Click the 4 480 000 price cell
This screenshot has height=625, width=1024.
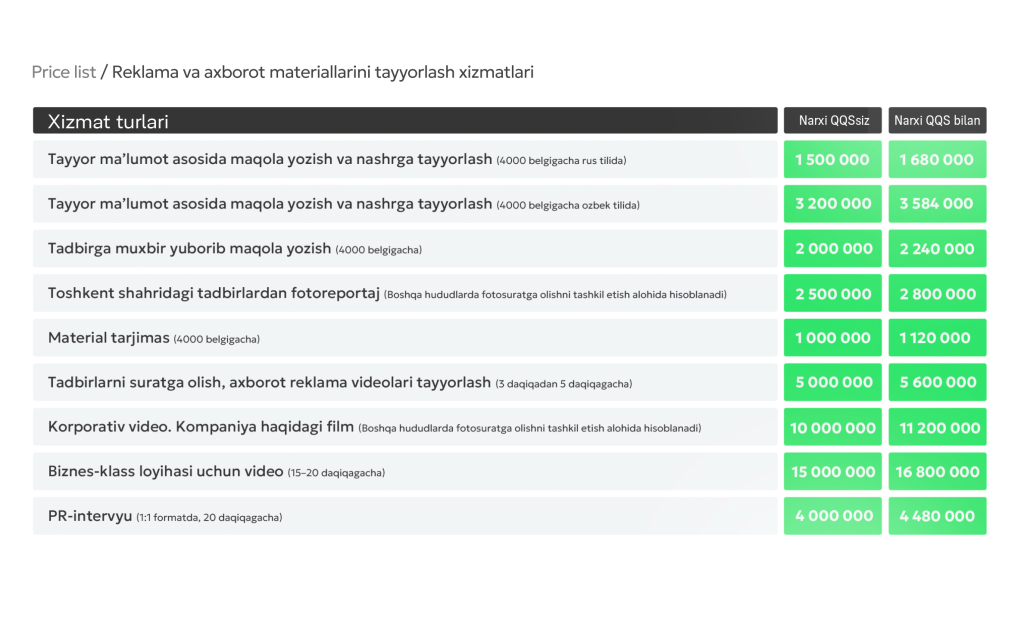click(x=937, y=516)
